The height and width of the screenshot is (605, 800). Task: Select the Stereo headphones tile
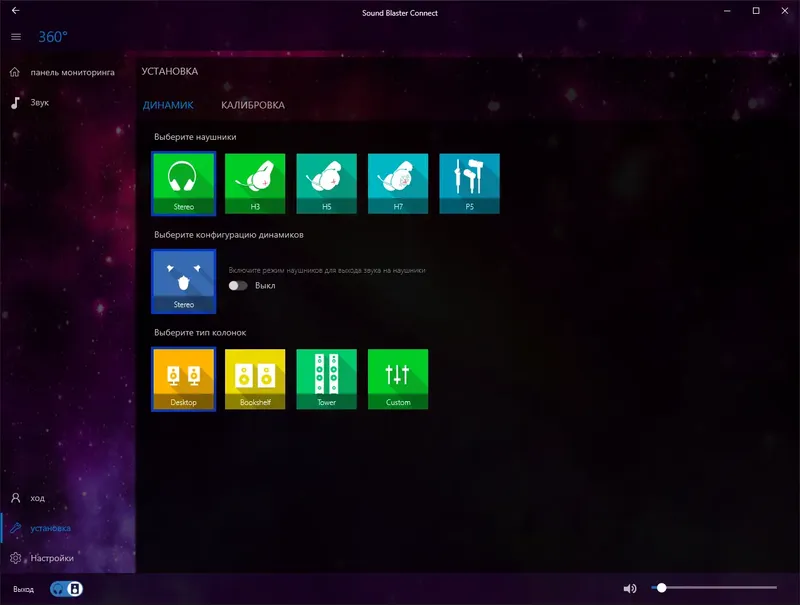(184, 182)
